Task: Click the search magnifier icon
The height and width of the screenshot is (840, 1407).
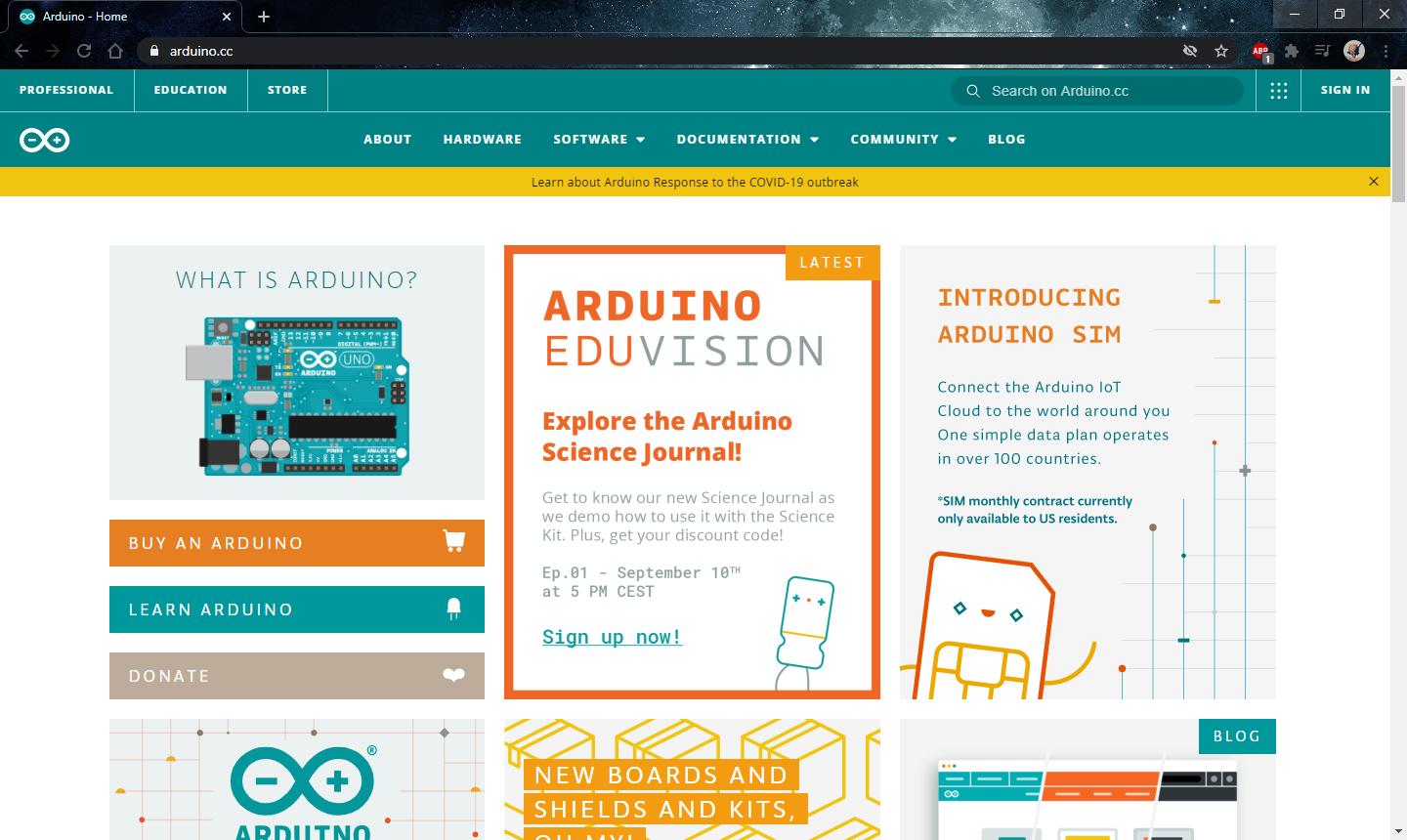Action: 973,91
